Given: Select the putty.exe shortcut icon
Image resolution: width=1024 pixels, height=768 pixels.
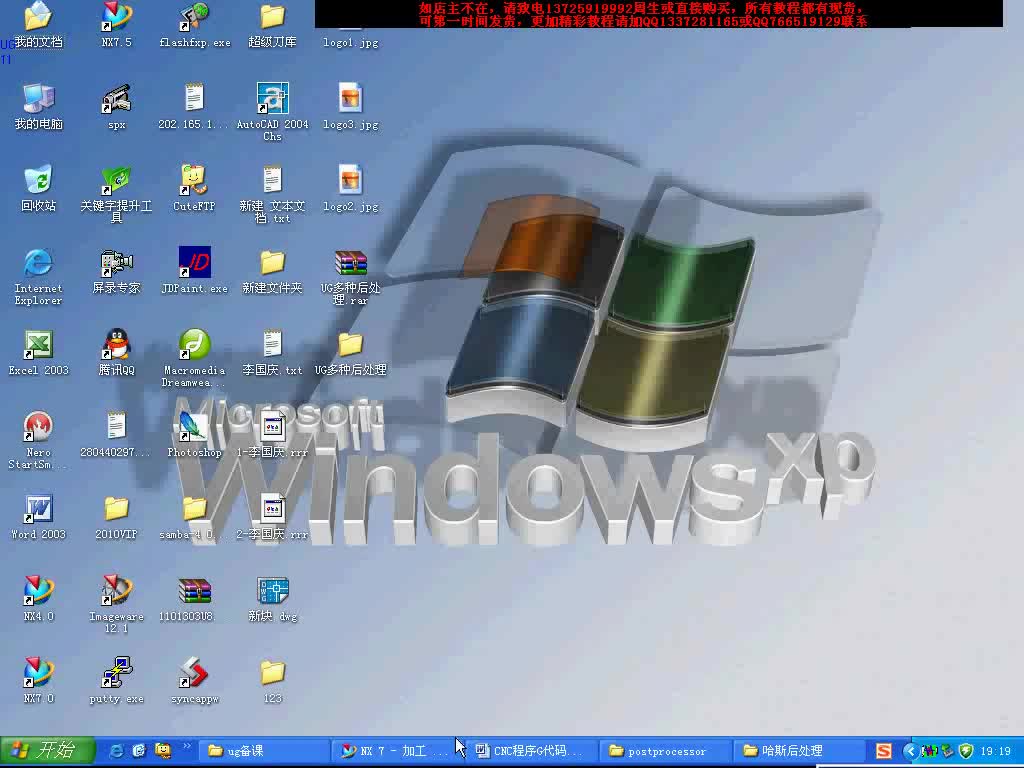Looking at the screenshot, I should (116, 673).
